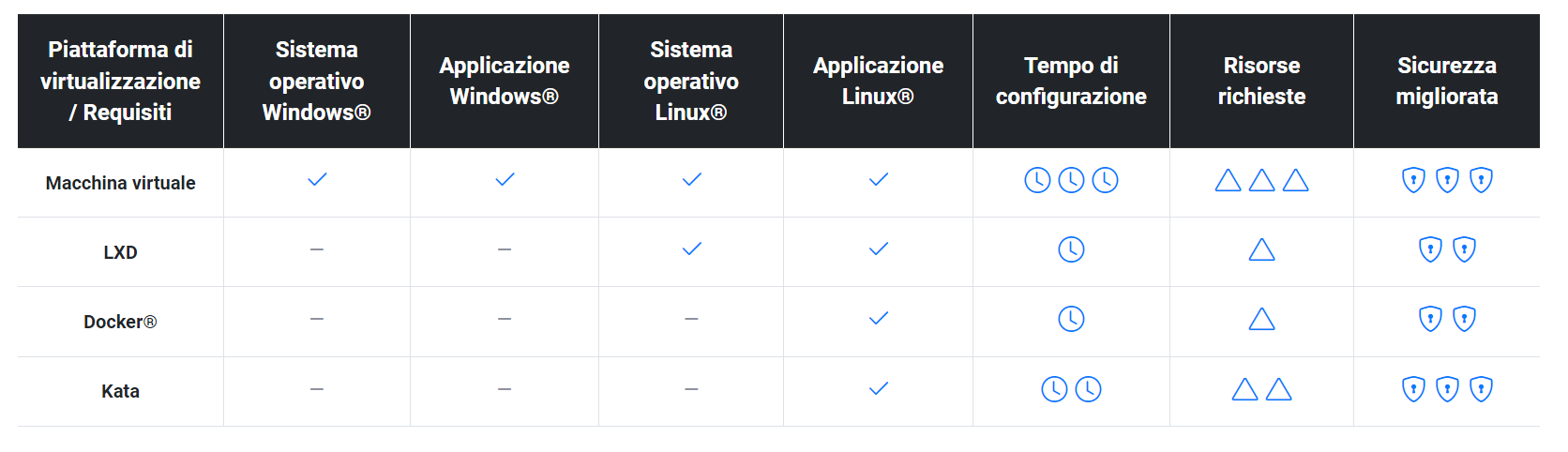Image resolution: width=1568 pixels, height=452 pixels.
Task: Click the Windows OS checkmark for Macchina virtuale
Action: pyautogui.click(x=317, y=179)
